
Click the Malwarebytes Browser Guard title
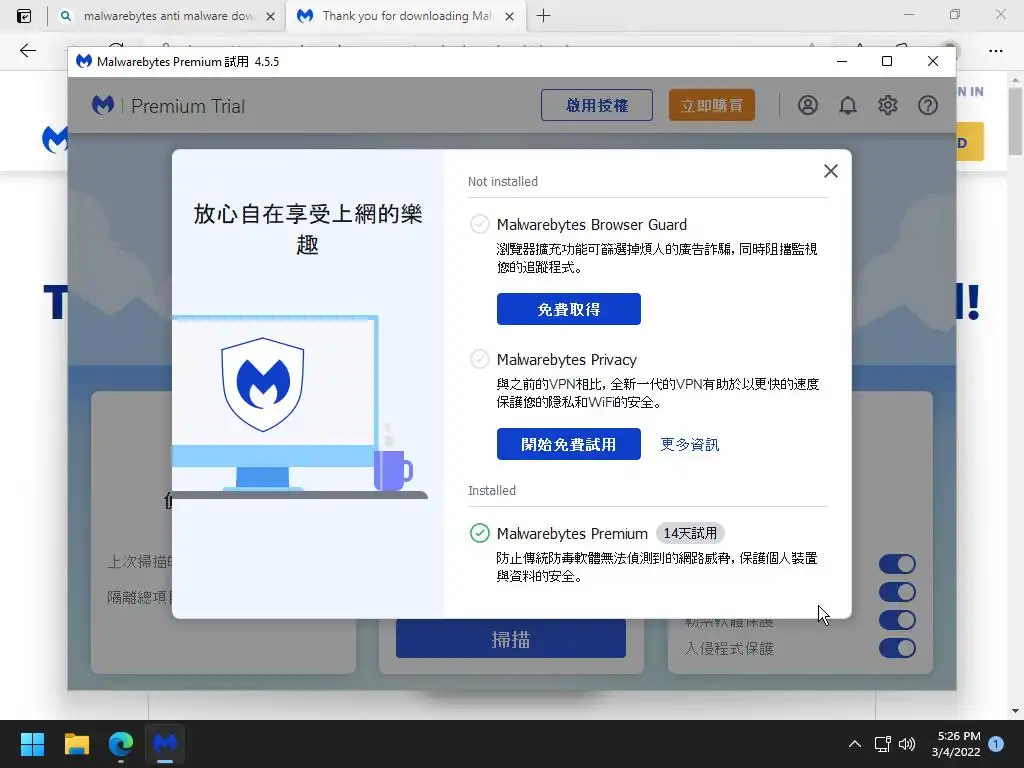[x=592, y=225]
